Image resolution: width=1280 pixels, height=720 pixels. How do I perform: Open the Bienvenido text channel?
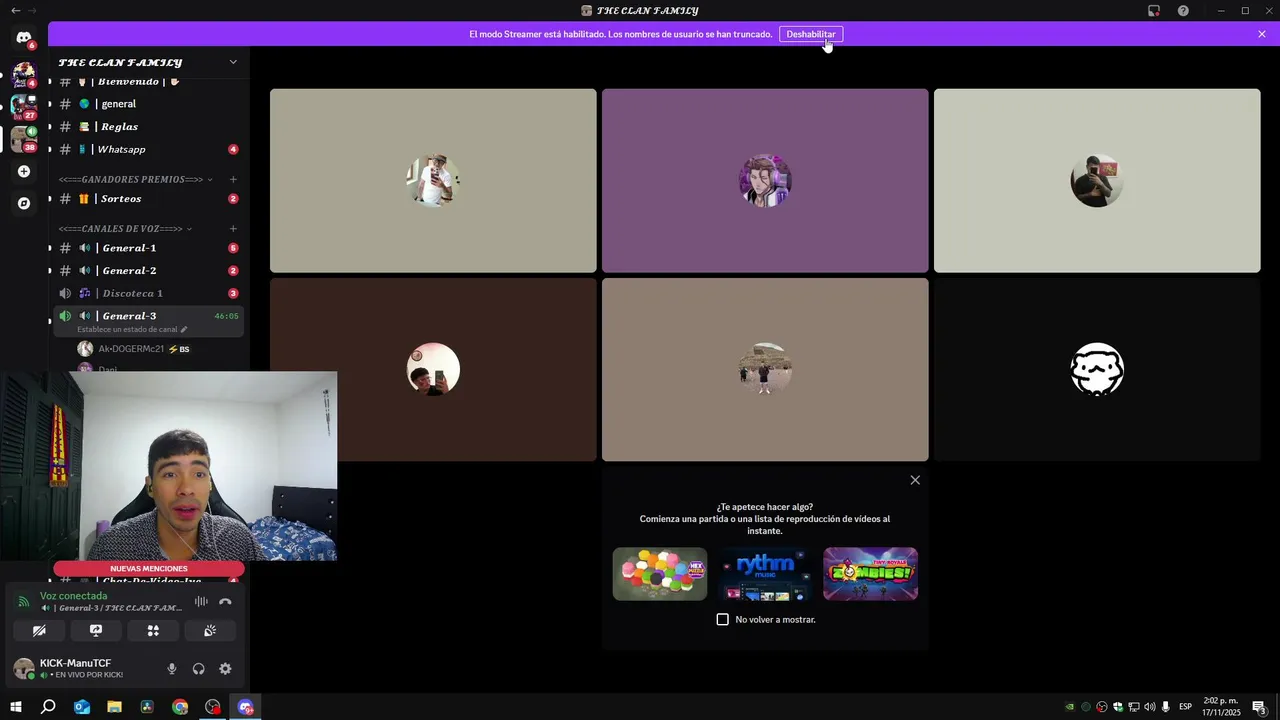coord(148,81)
